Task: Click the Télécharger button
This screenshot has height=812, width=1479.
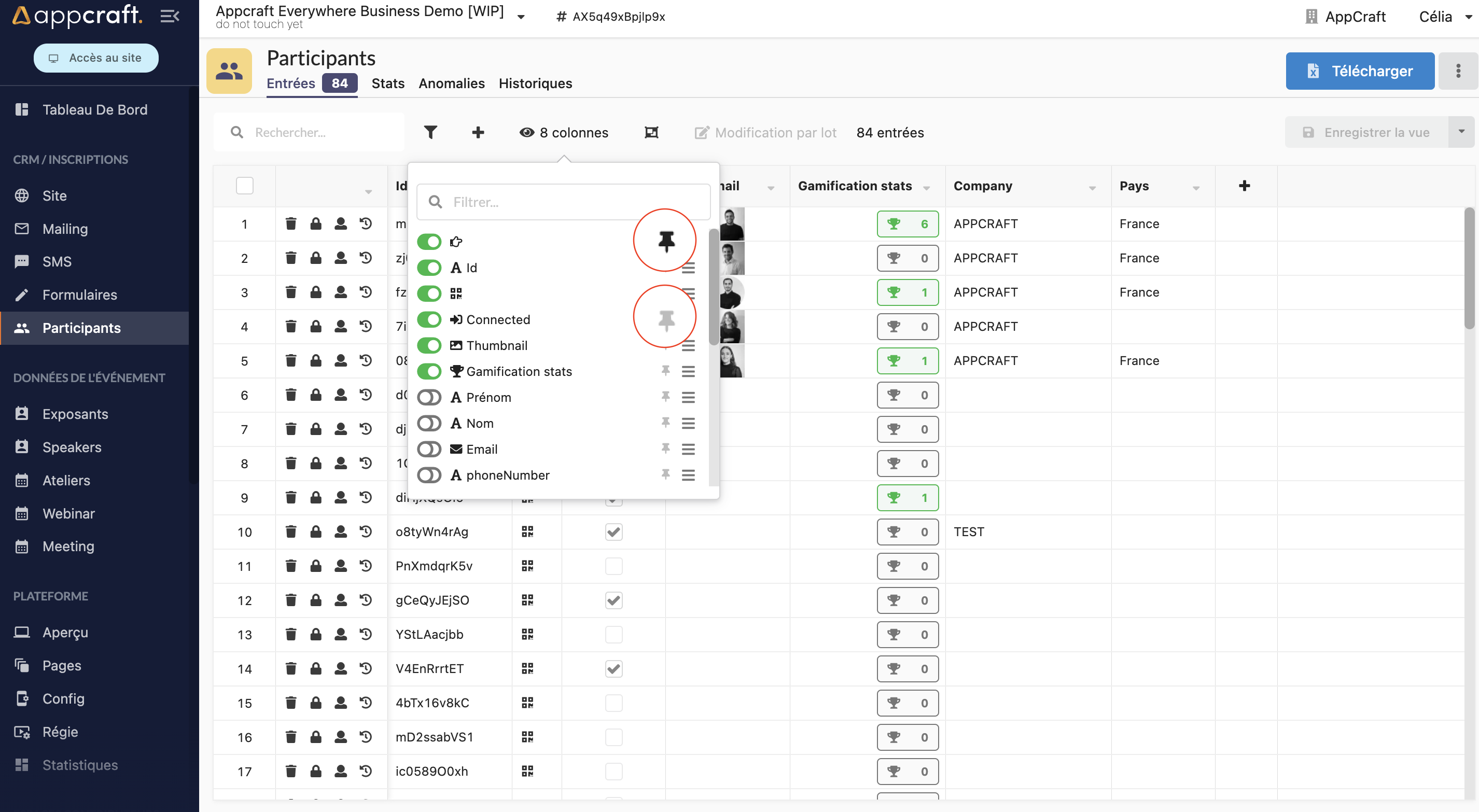Action: [x=1360, y=71]
